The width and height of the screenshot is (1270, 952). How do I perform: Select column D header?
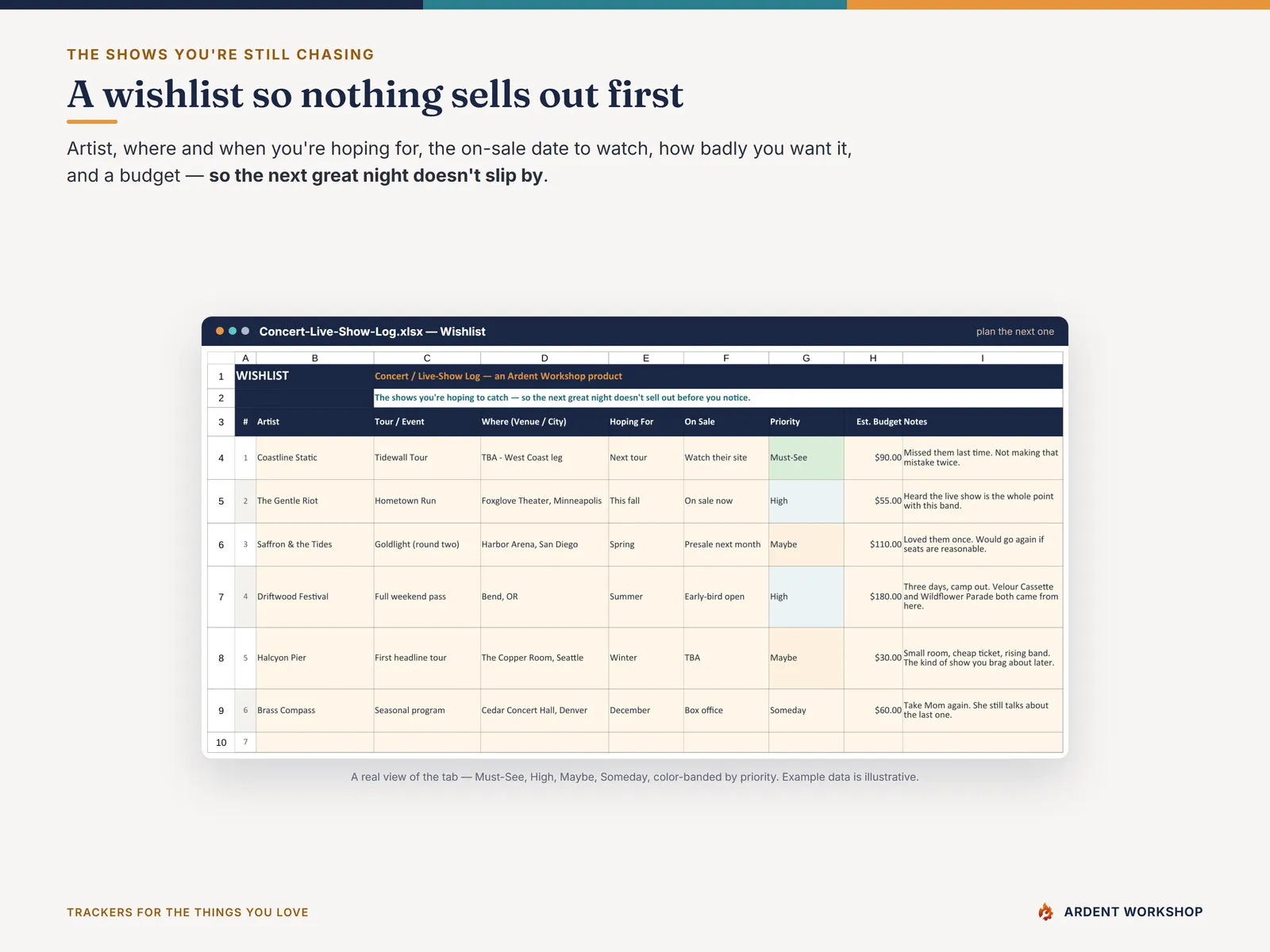click(545, 358)
